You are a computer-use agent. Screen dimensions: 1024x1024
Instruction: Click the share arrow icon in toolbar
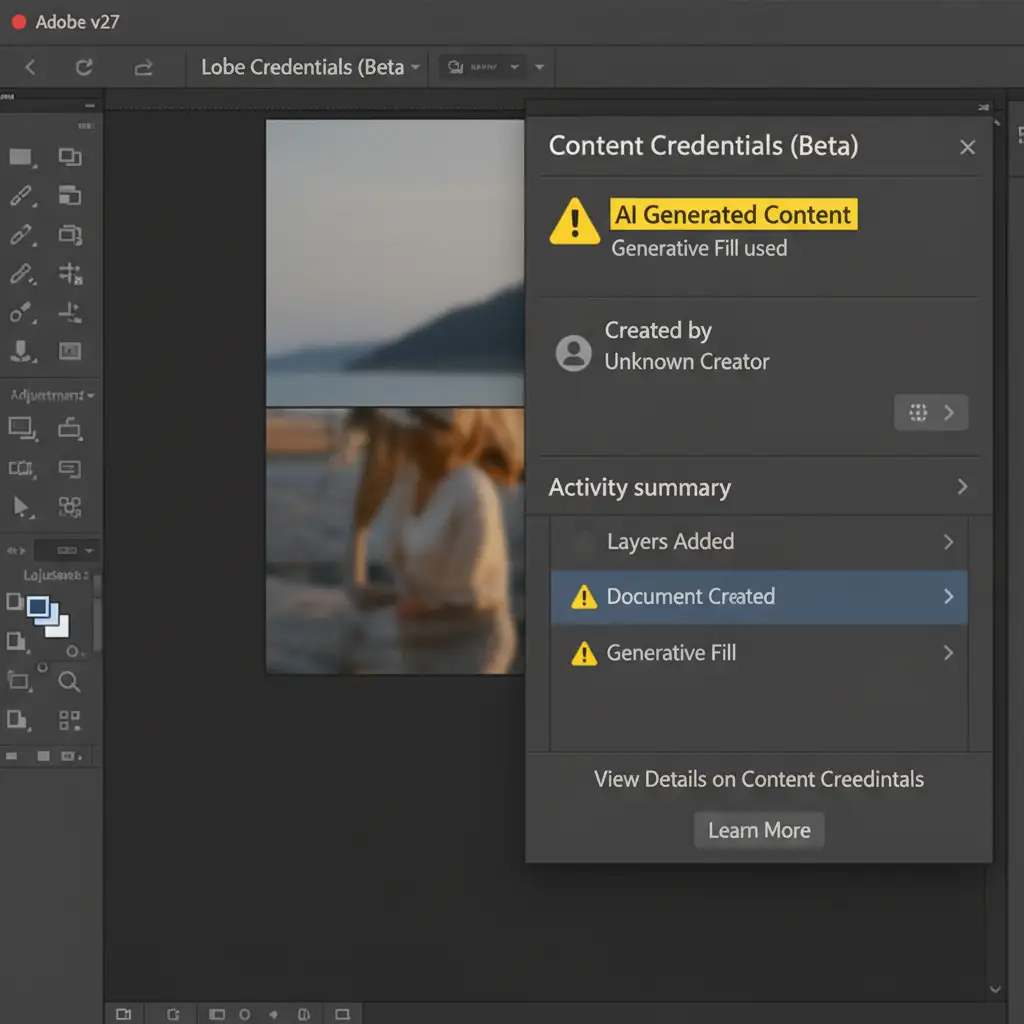(x=143, y=67)
